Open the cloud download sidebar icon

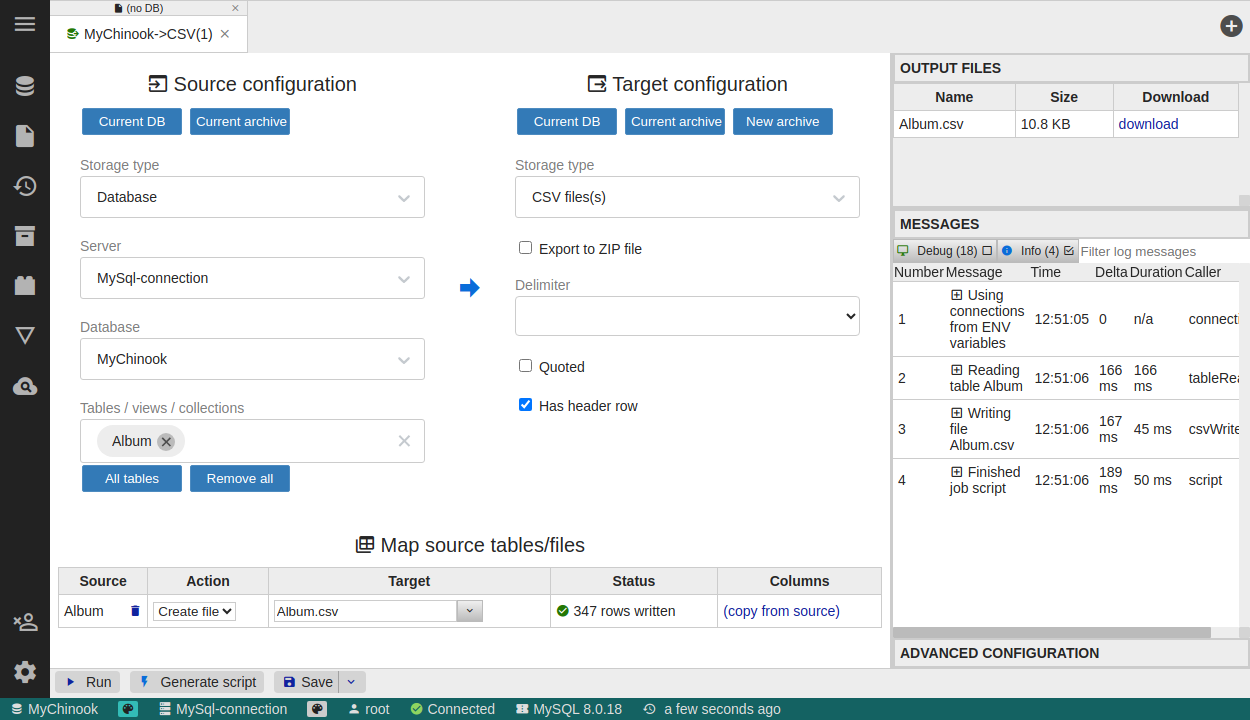pyautogui.click(x=25, y=386)
